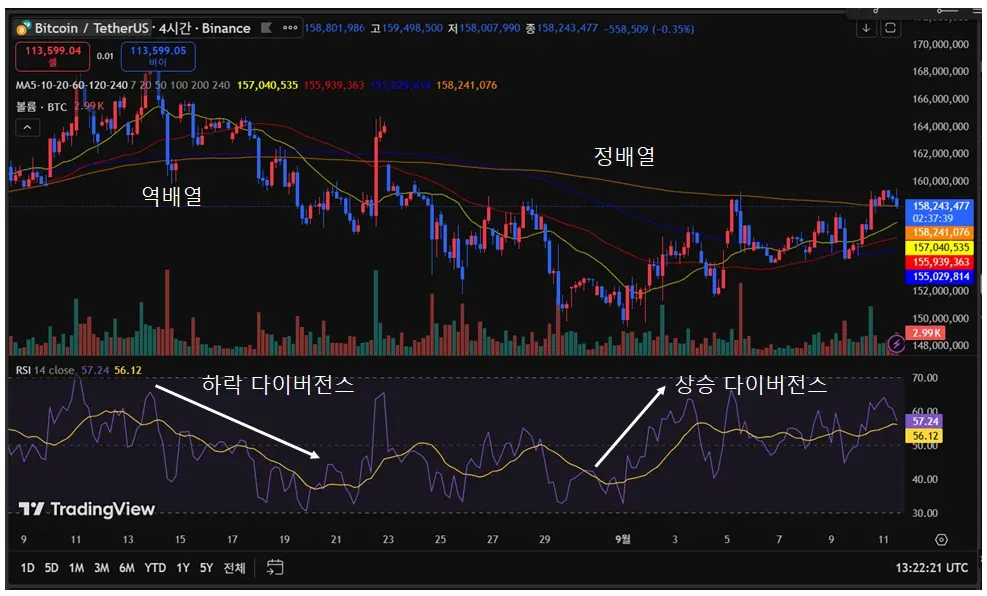
Task: Click the 13:22:21 UTC timezone clock
Action: [932, 568]
